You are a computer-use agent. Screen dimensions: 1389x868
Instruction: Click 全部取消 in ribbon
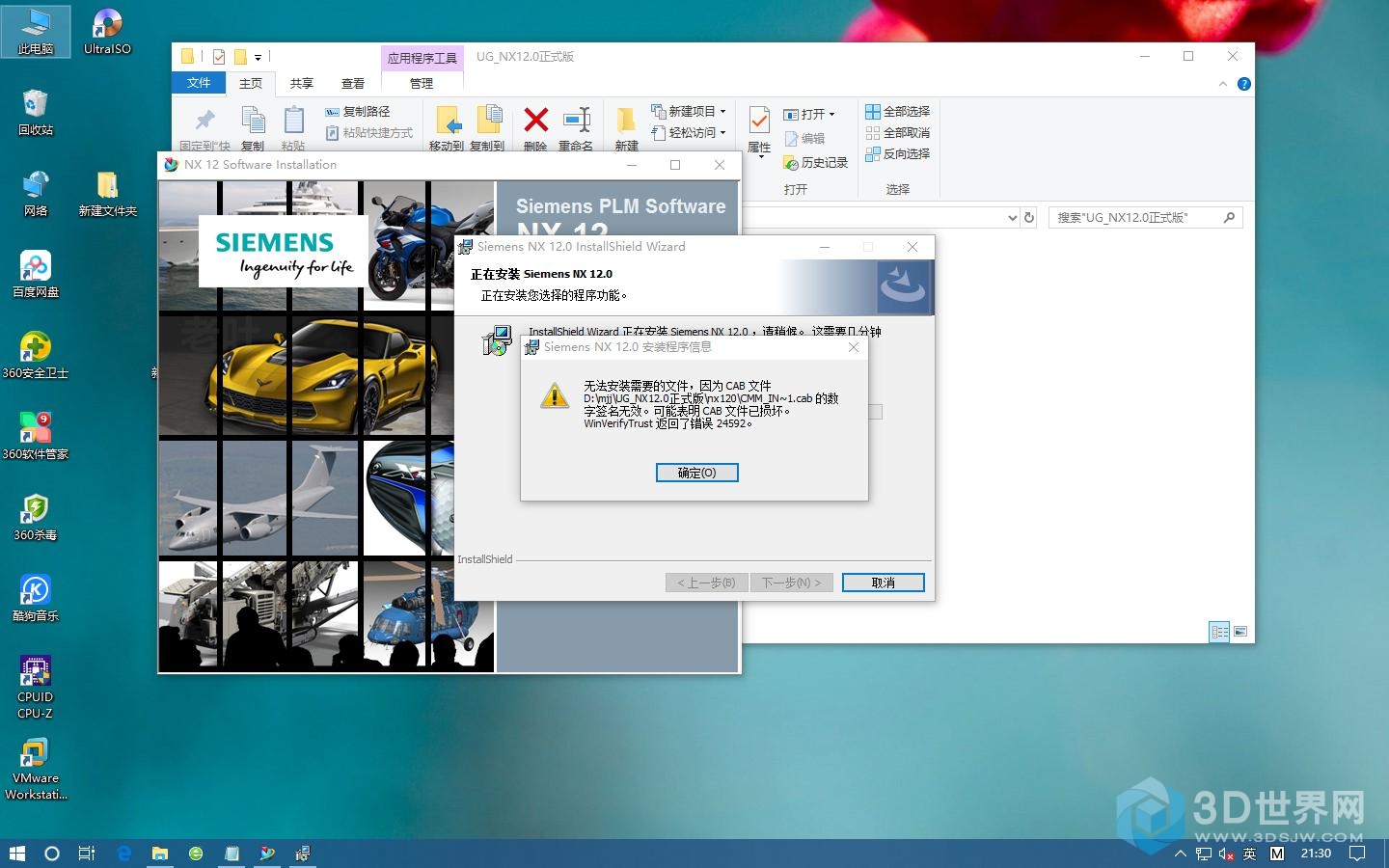(898, 133)
